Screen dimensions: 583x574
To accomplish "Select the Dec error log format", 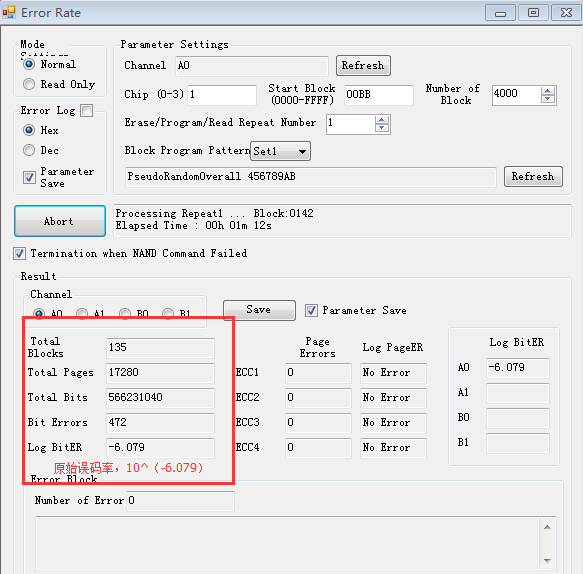I will 29,150.
